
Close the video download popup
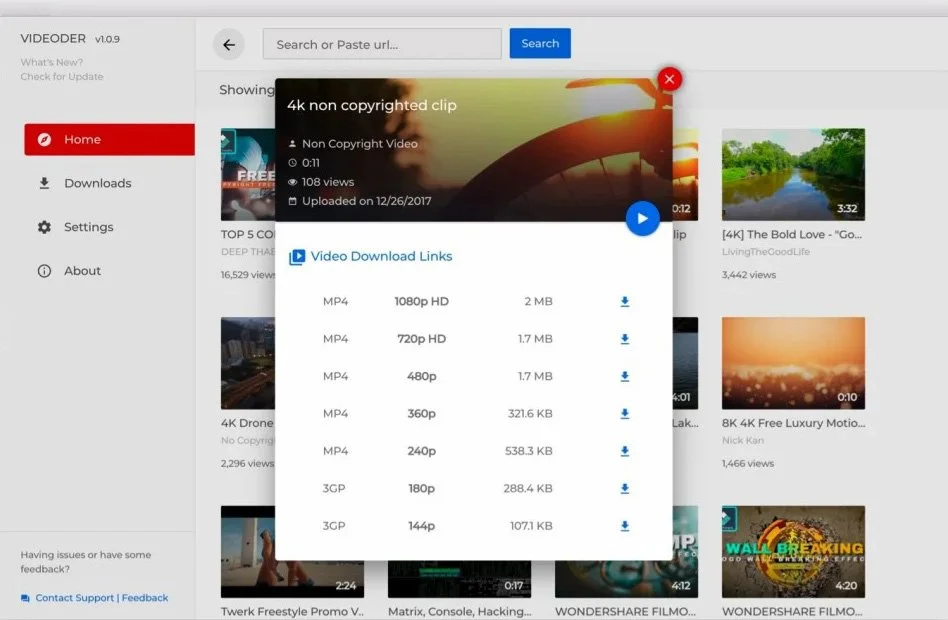[x=669, y=79]
